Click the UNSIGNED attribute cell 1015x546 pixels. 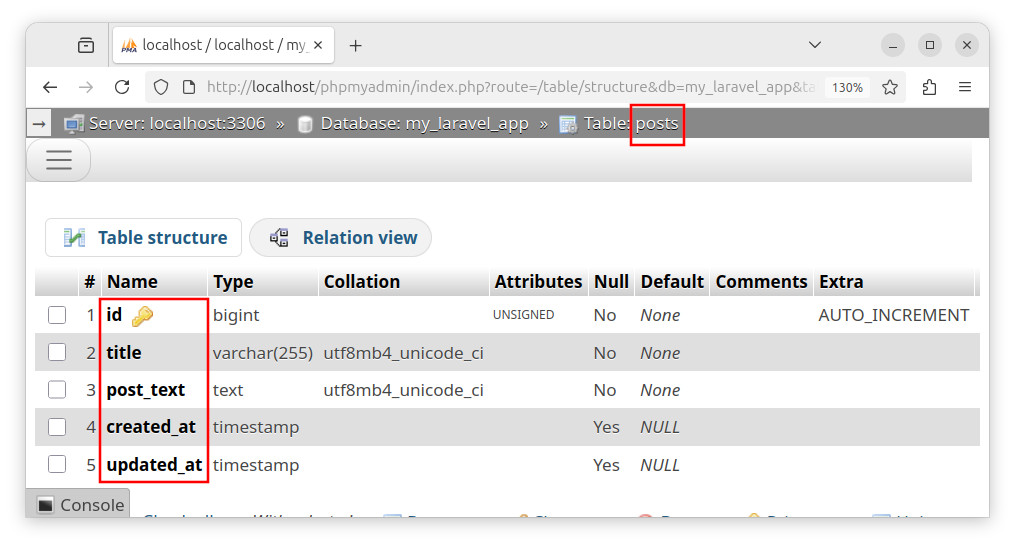tap(523, 315)
